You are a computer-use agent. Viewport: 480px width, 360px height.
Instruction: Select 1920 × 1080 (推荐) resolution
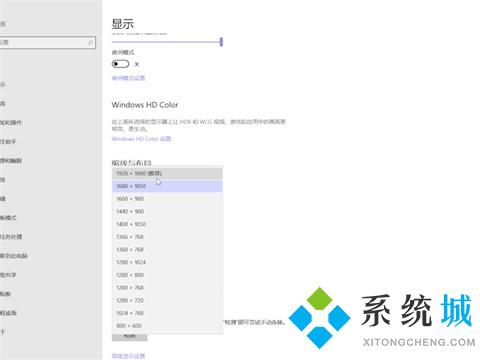click(167, 173)
